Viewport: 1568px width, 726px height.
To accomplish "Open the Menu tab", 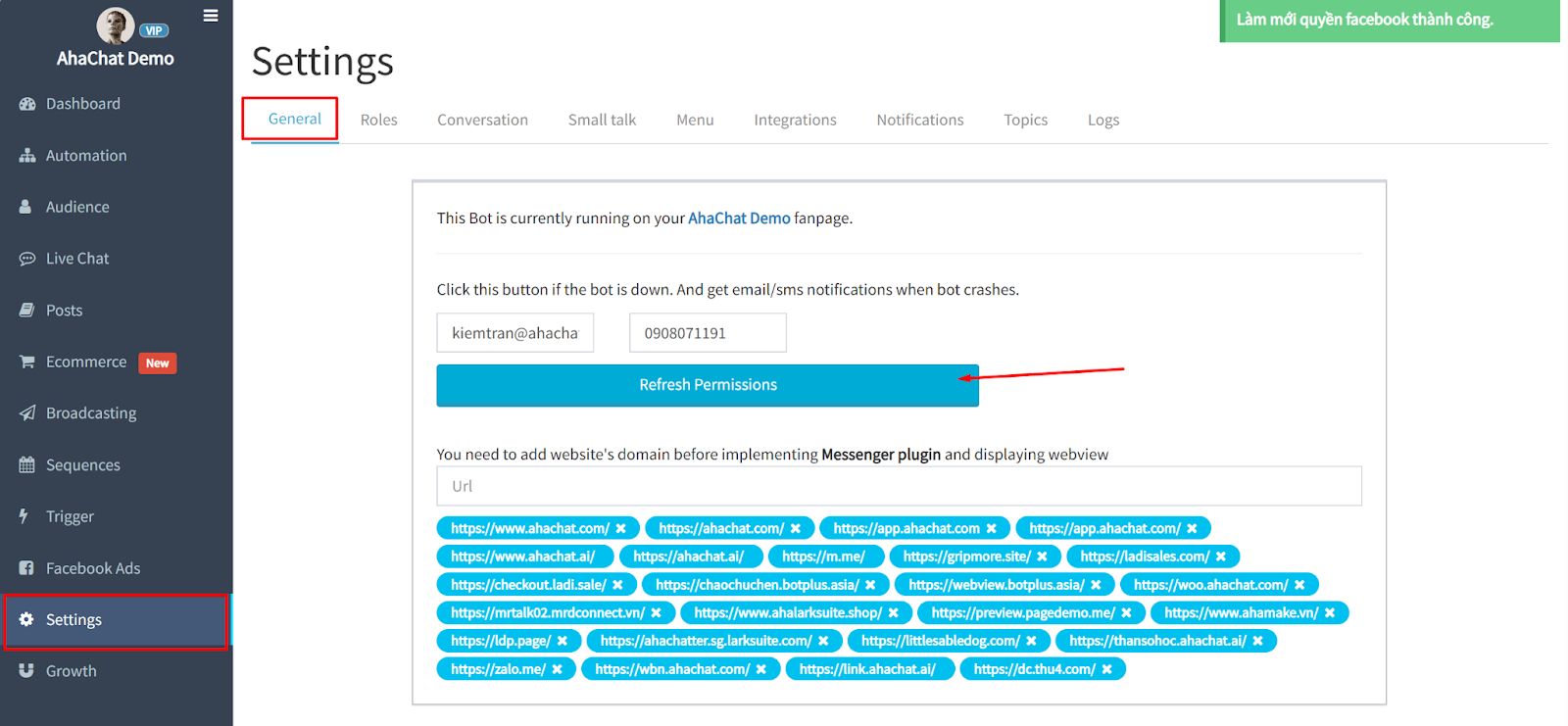I will [x=695, y=120].
